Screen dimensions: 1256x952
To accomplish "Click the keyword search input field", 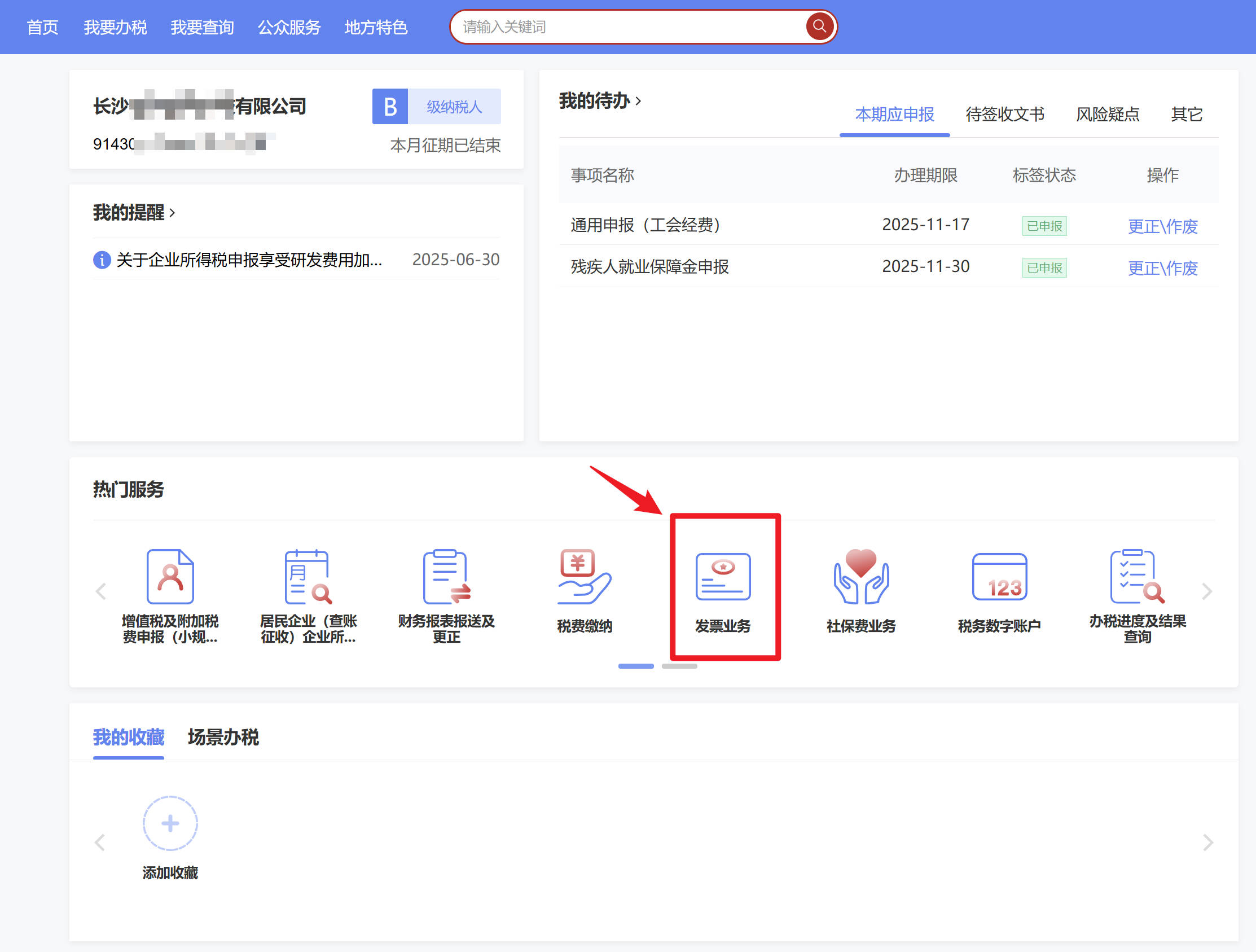I will point(625,27).
